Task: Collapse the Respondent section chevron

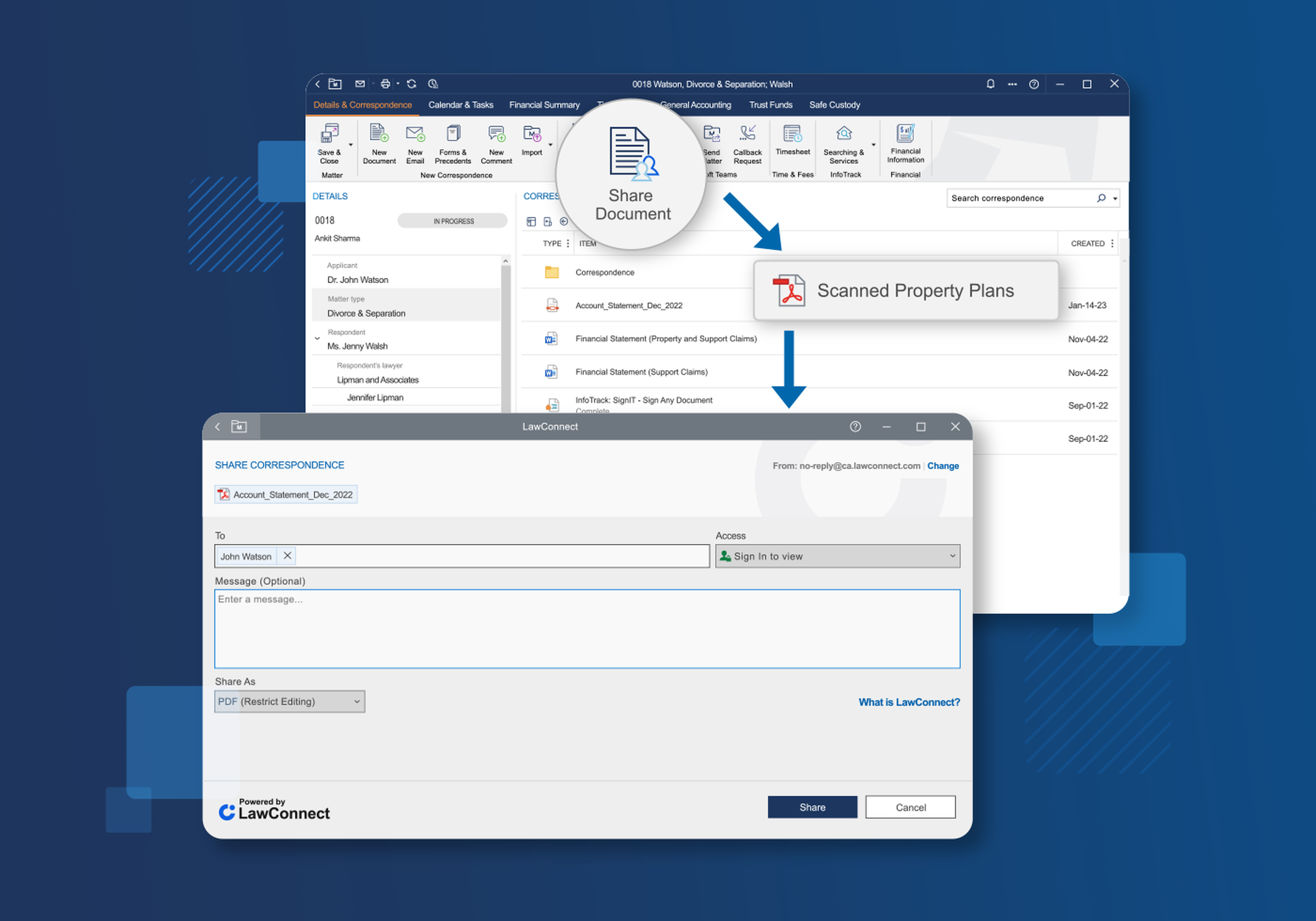Action: point(318,338)
